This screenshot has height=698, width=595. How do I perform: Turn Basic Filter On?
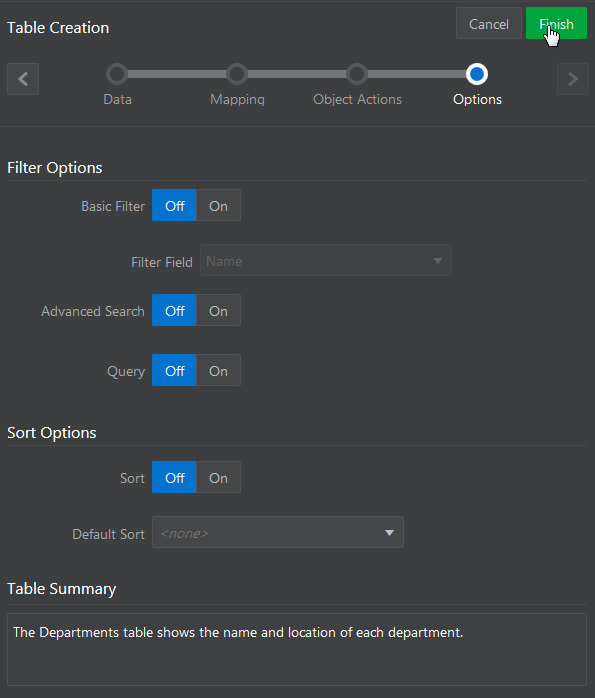pos(219,205)
